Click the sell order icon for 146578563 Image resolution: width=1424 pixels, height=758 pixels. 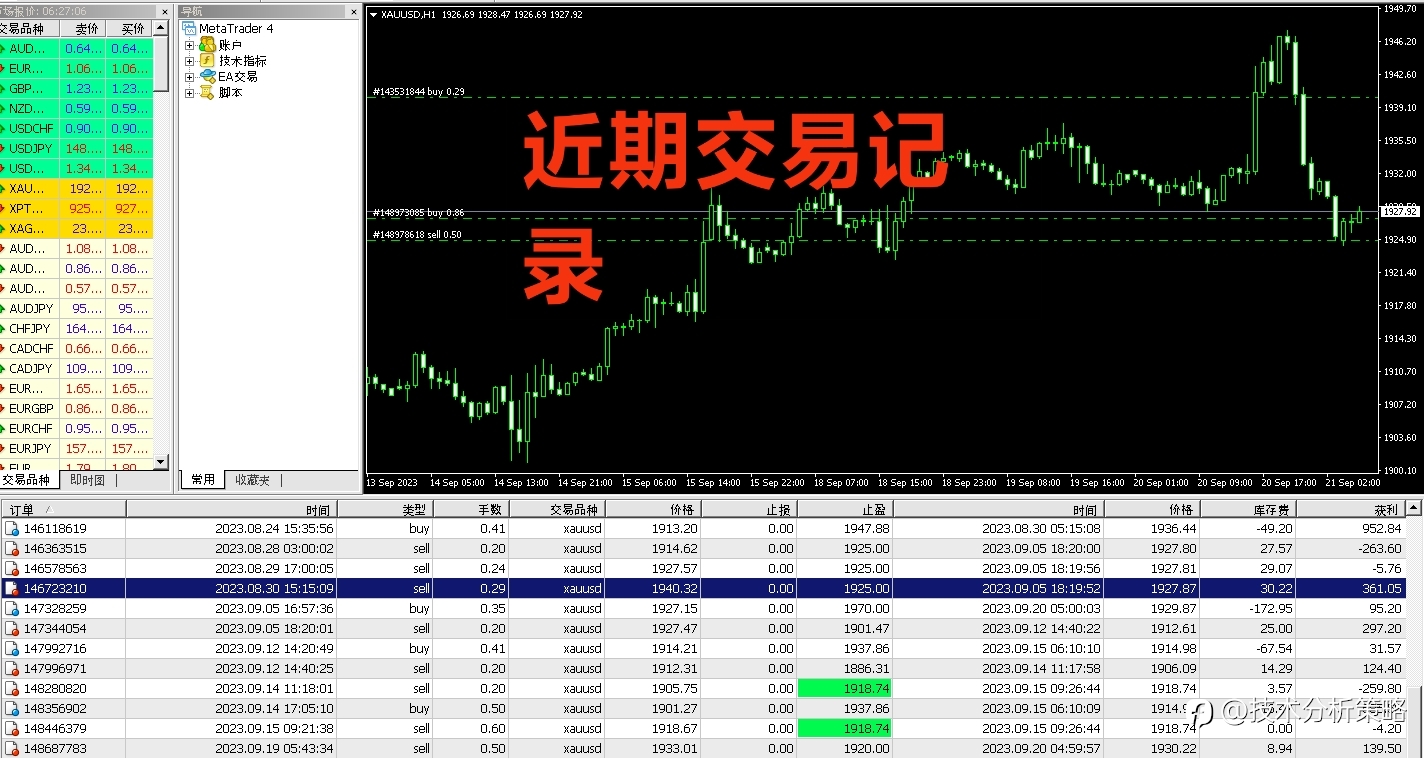pyautogui.click(x=12, y=568)
